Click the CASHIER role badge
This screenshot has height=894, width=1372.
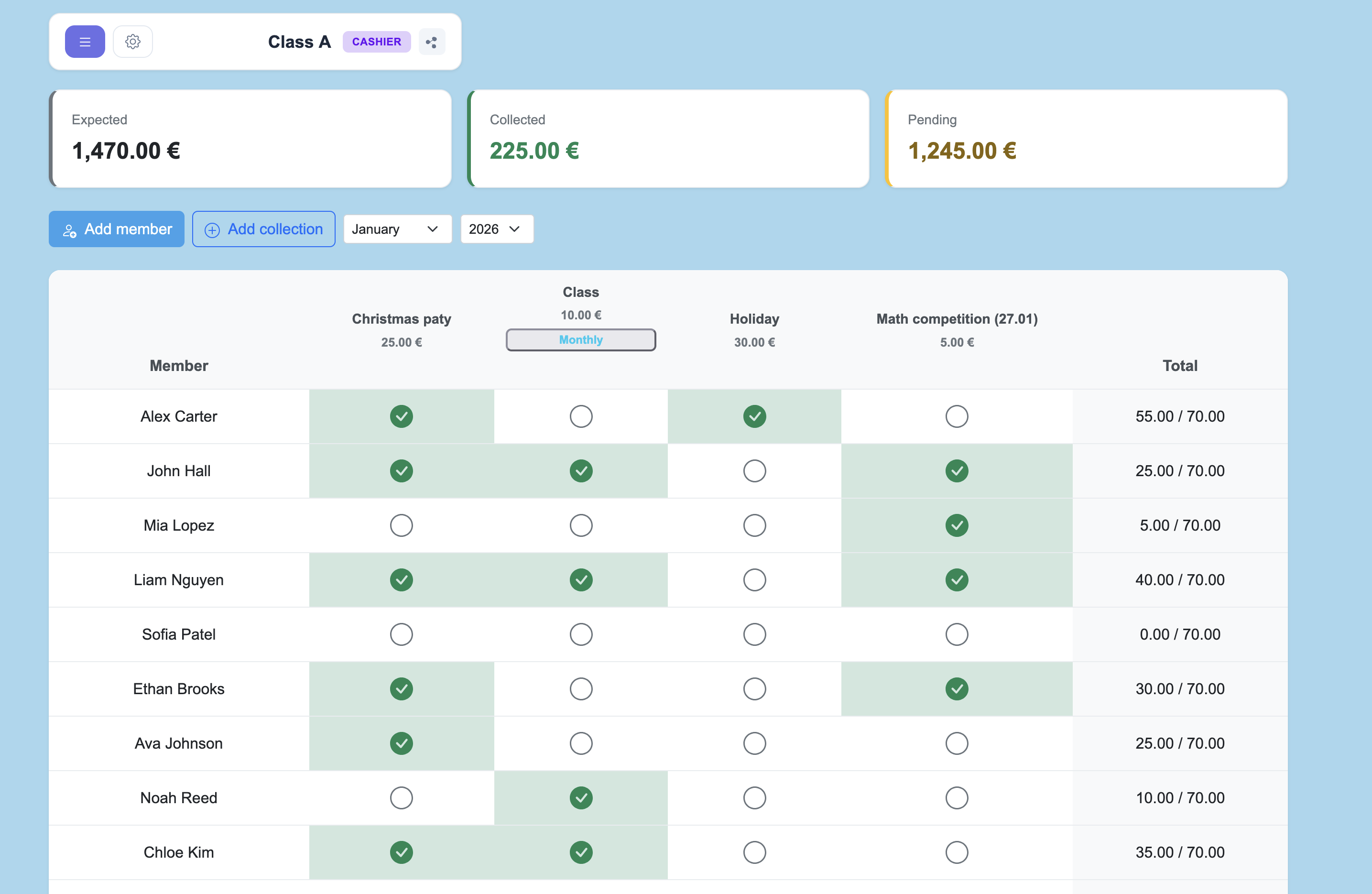(x=376, y=42)
